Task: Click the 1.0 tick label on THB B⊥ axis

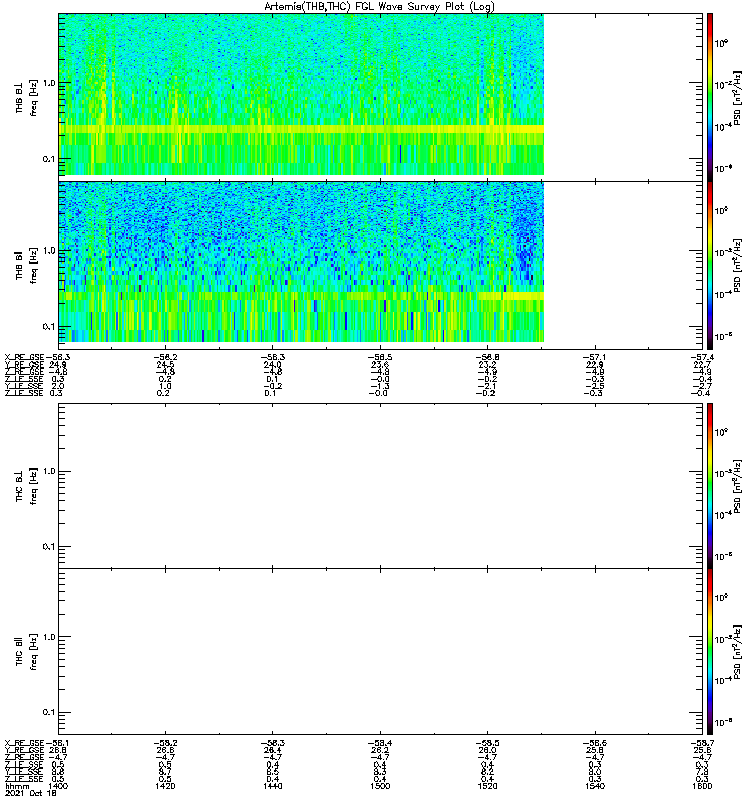Action: 49,83
